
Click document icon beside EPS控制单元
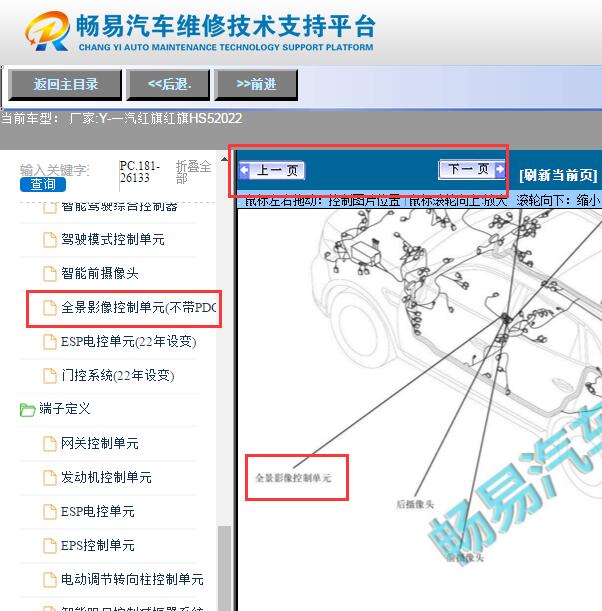49,546
